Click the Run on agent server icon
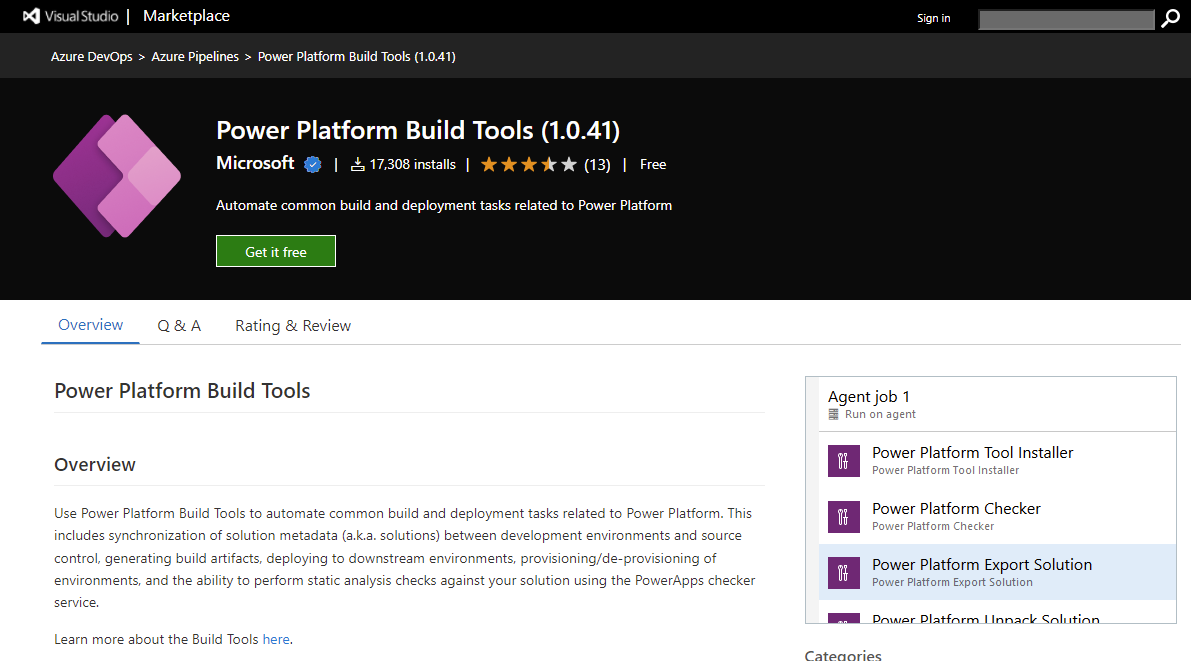This screenshot has height=661, width=1191. point(833,414)
